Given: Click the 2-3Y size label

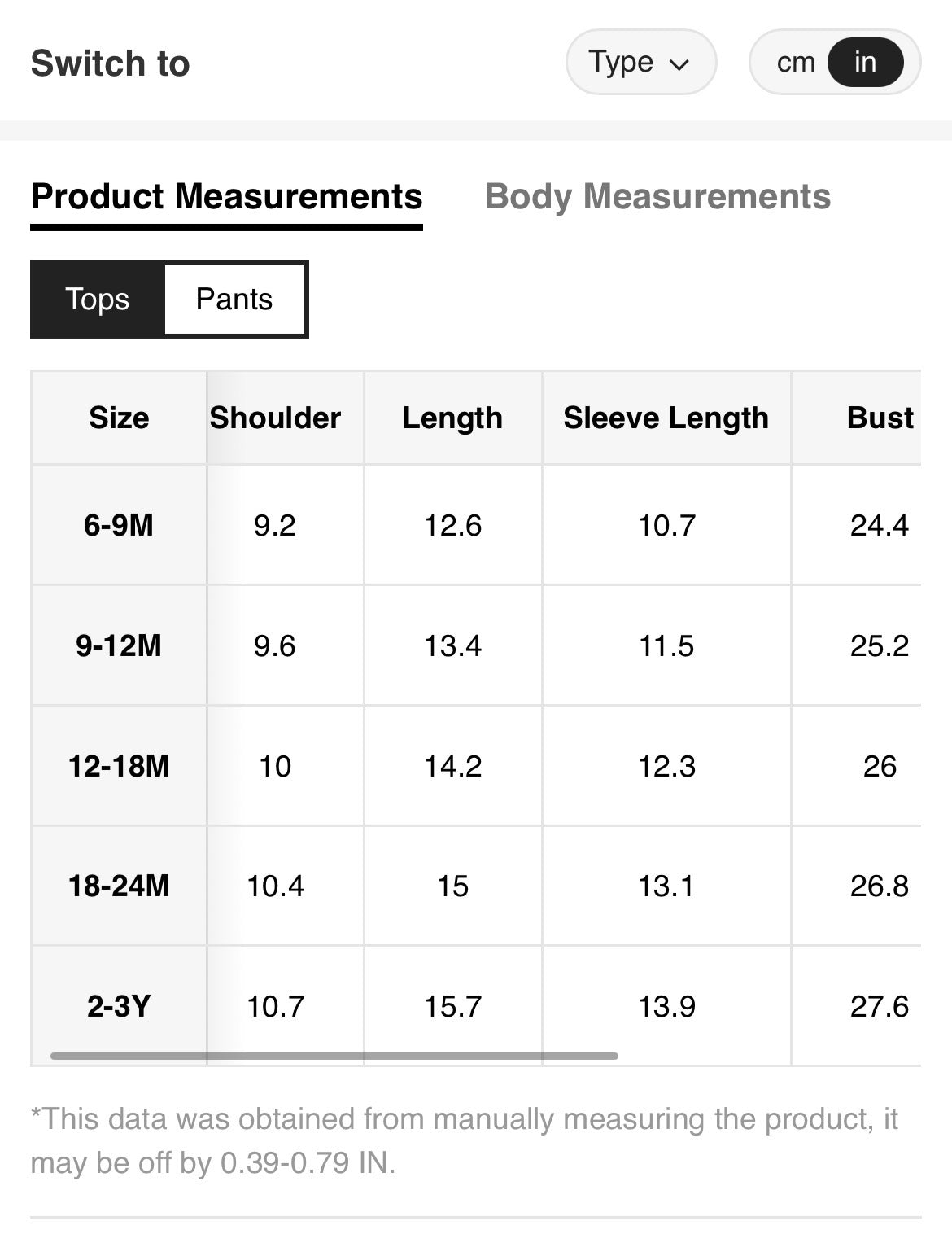Looking at the screenshot, I should [118, 1005].
